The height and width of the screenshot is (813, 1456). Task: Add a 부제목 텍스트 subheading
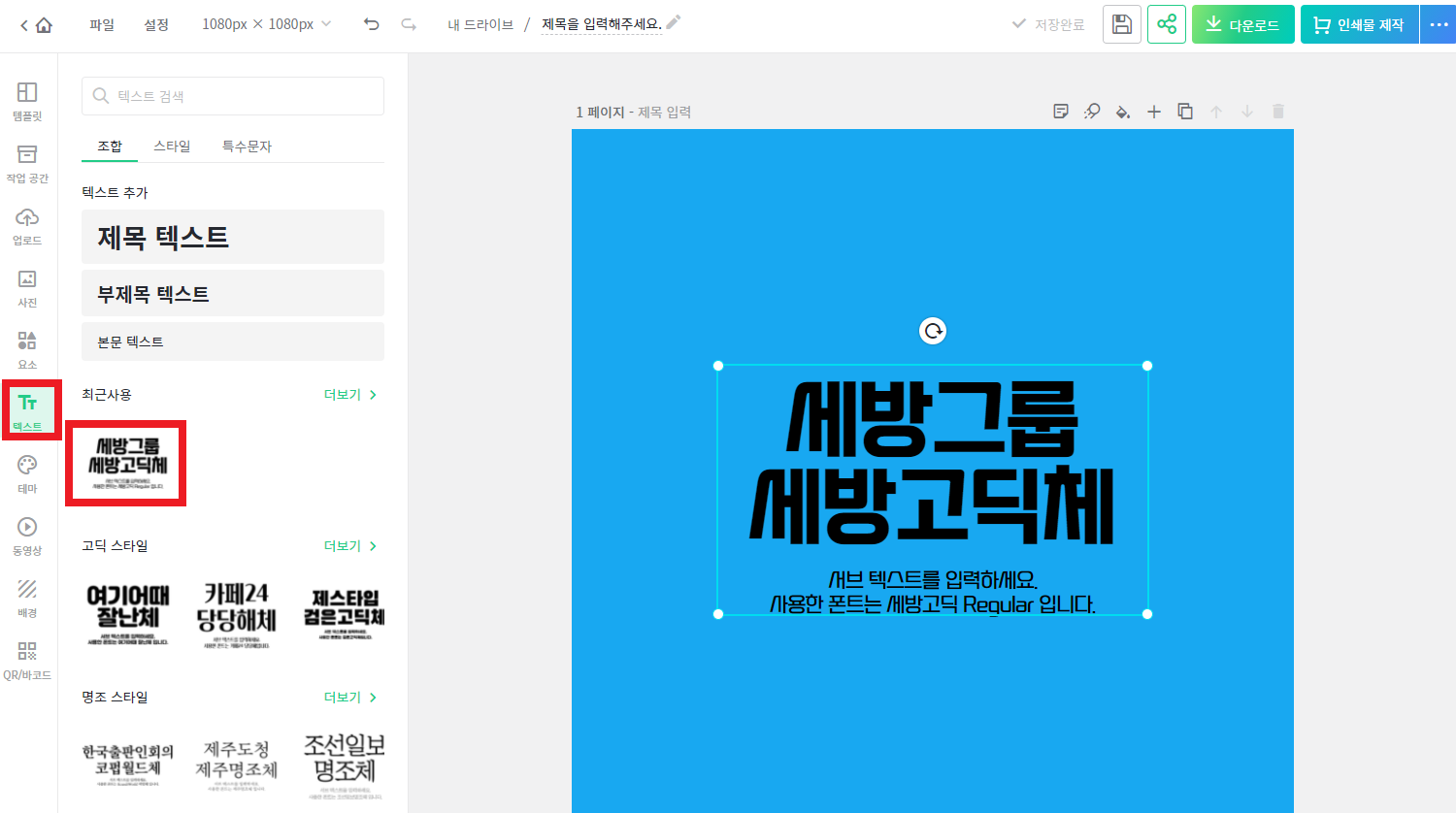pyautogui.click(x=233, y=293)
